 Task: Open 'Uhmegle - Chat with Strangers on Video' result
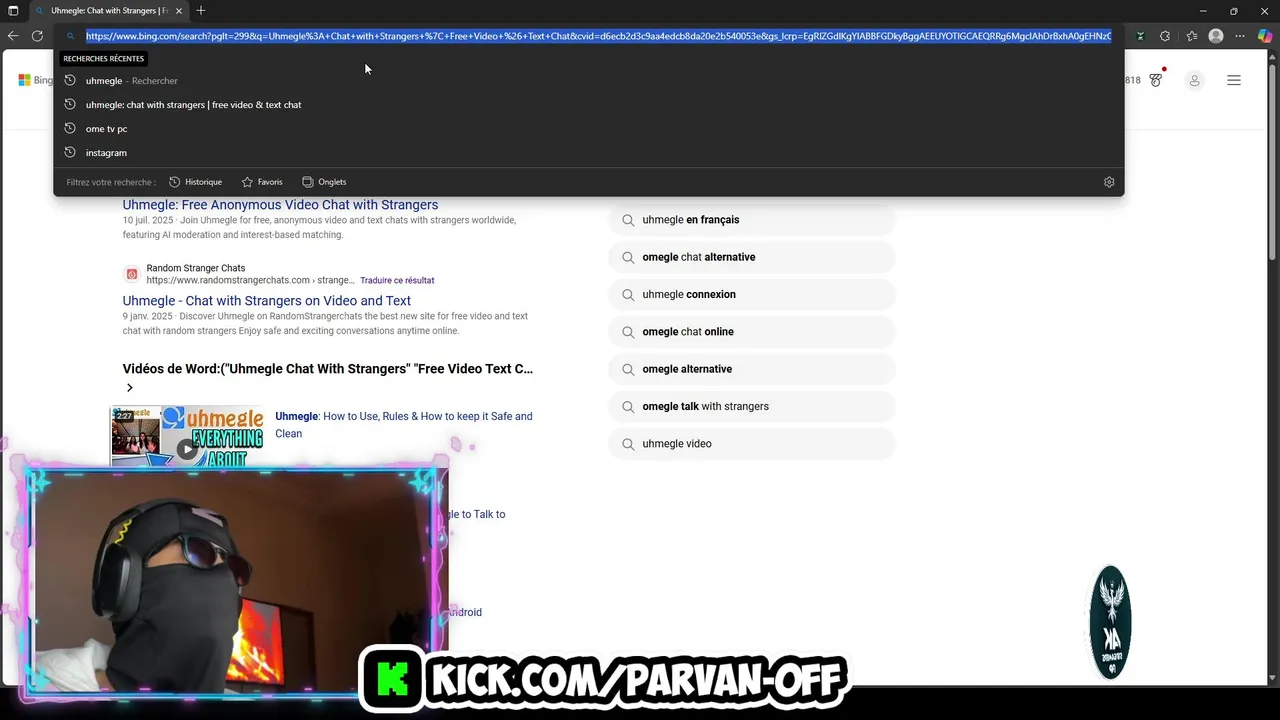click(x=267, y=301)
